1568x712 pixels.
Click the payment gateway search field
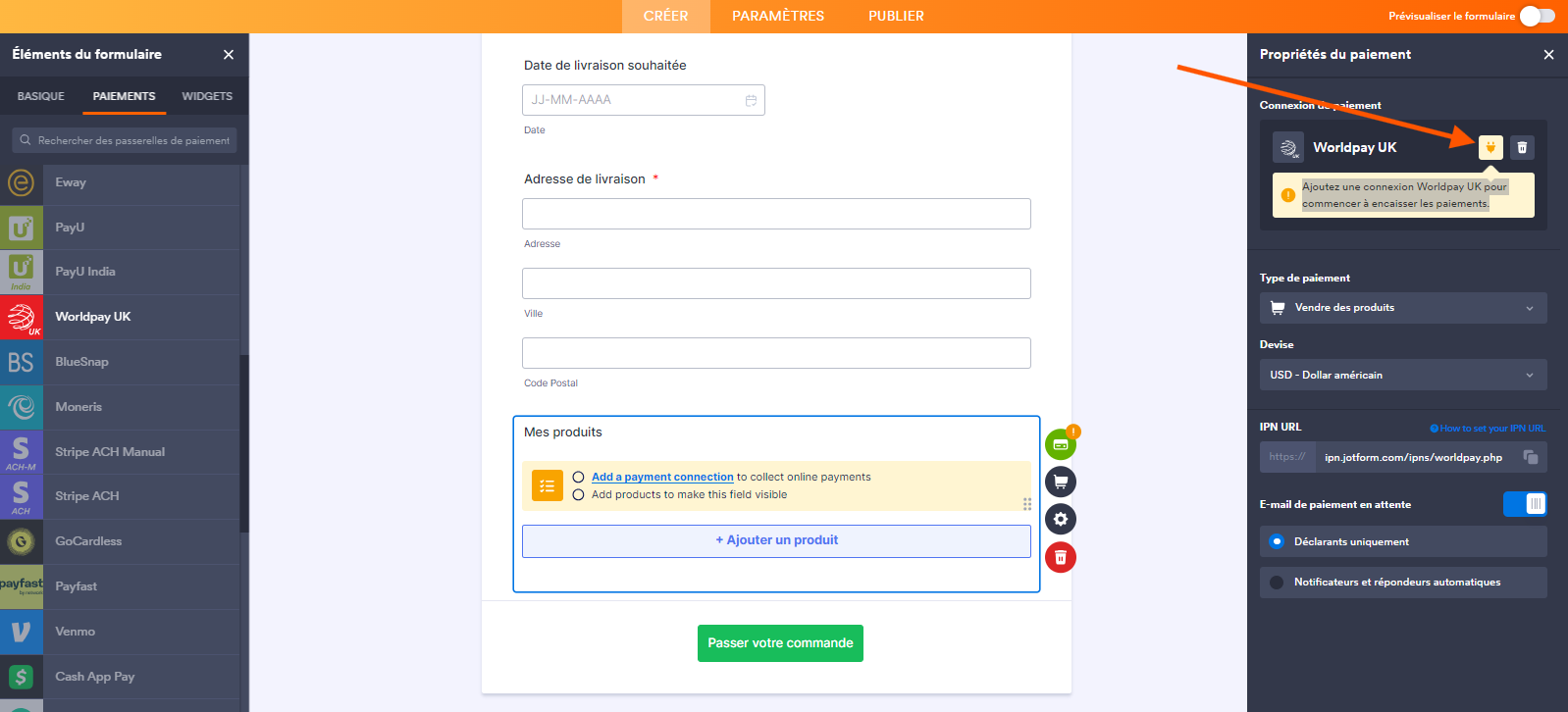[124, 139]
